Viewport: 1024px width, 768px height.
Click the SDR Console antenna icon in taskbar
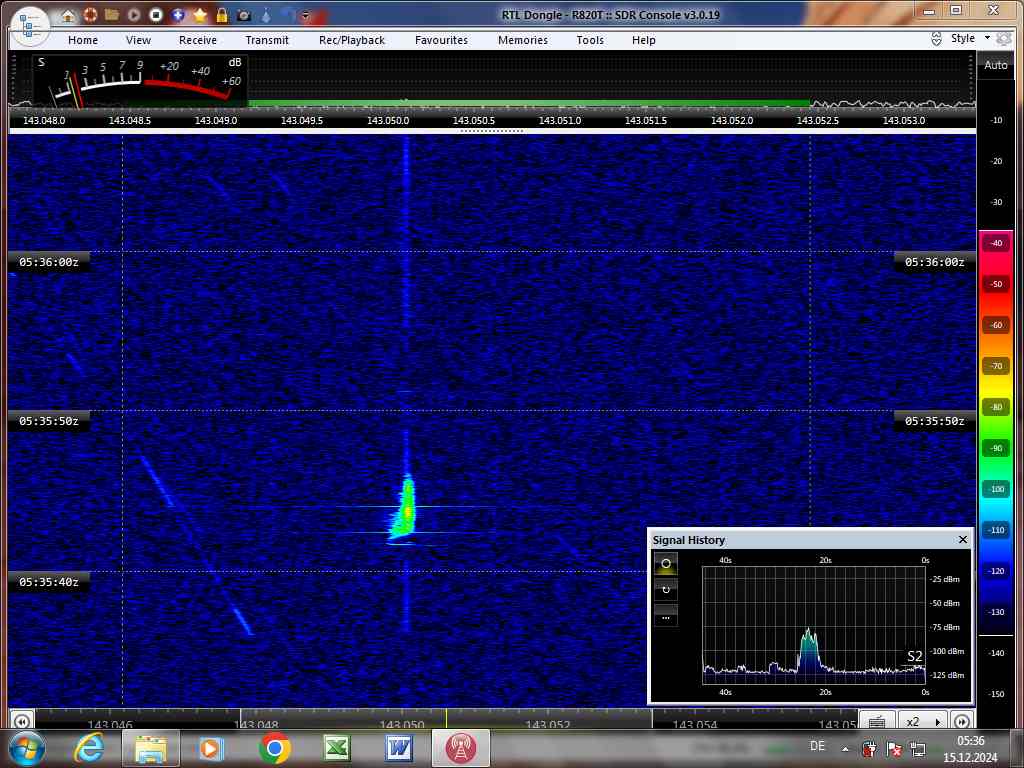(x=460, y=748)
